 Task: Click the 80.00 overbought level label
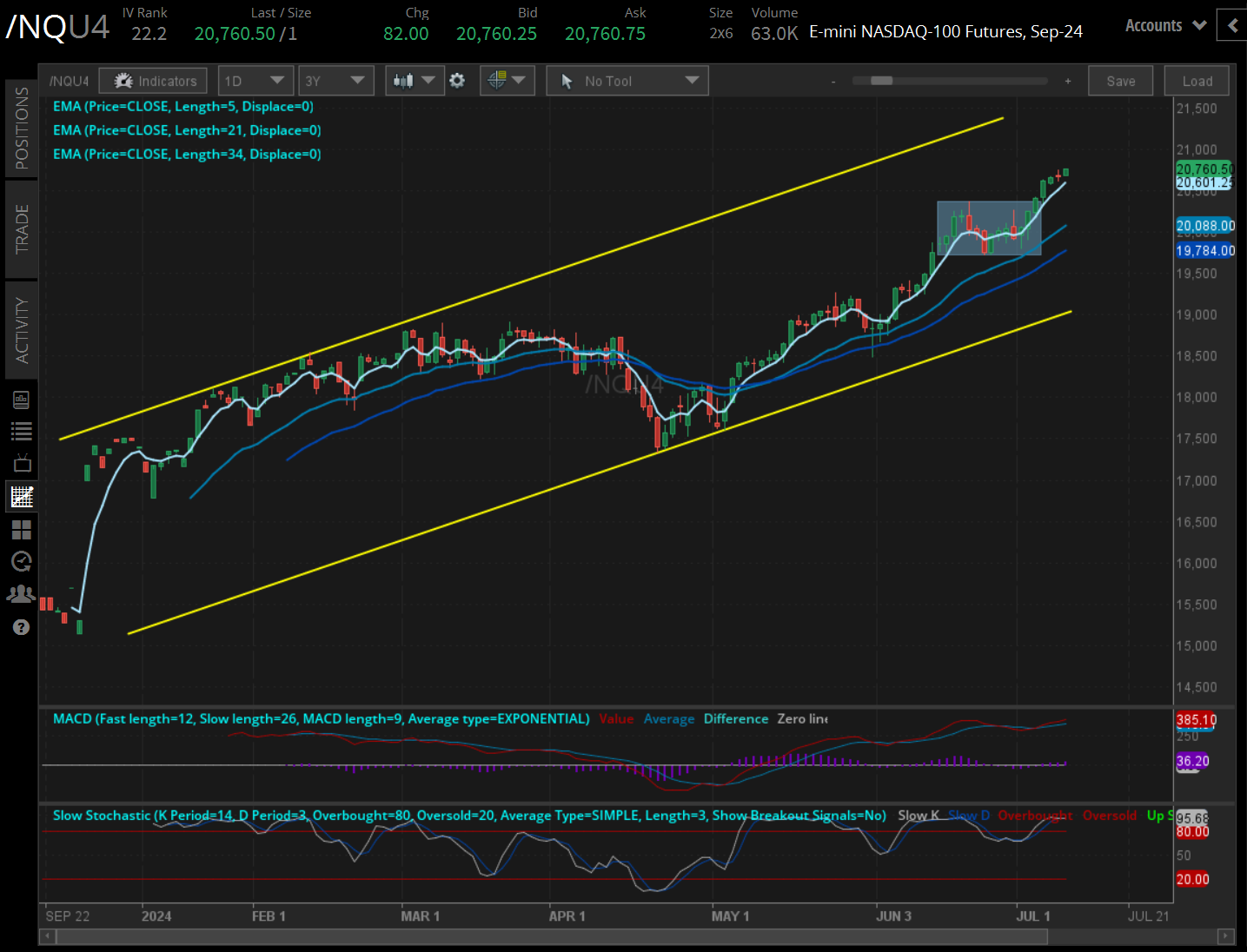[1192, 832]
